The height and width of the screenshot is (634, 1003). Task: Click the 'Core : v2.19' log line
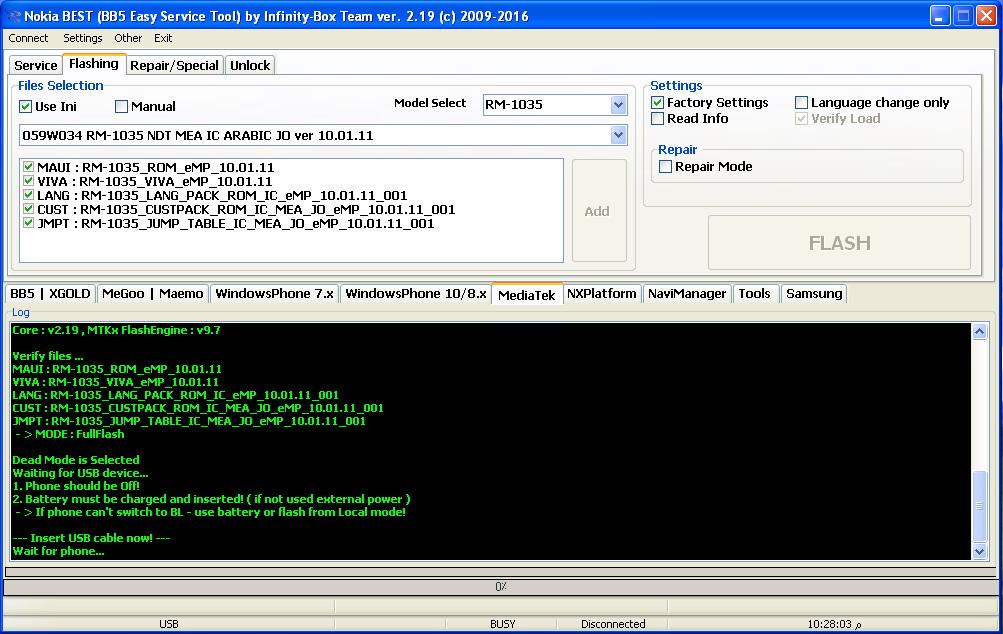116,330
